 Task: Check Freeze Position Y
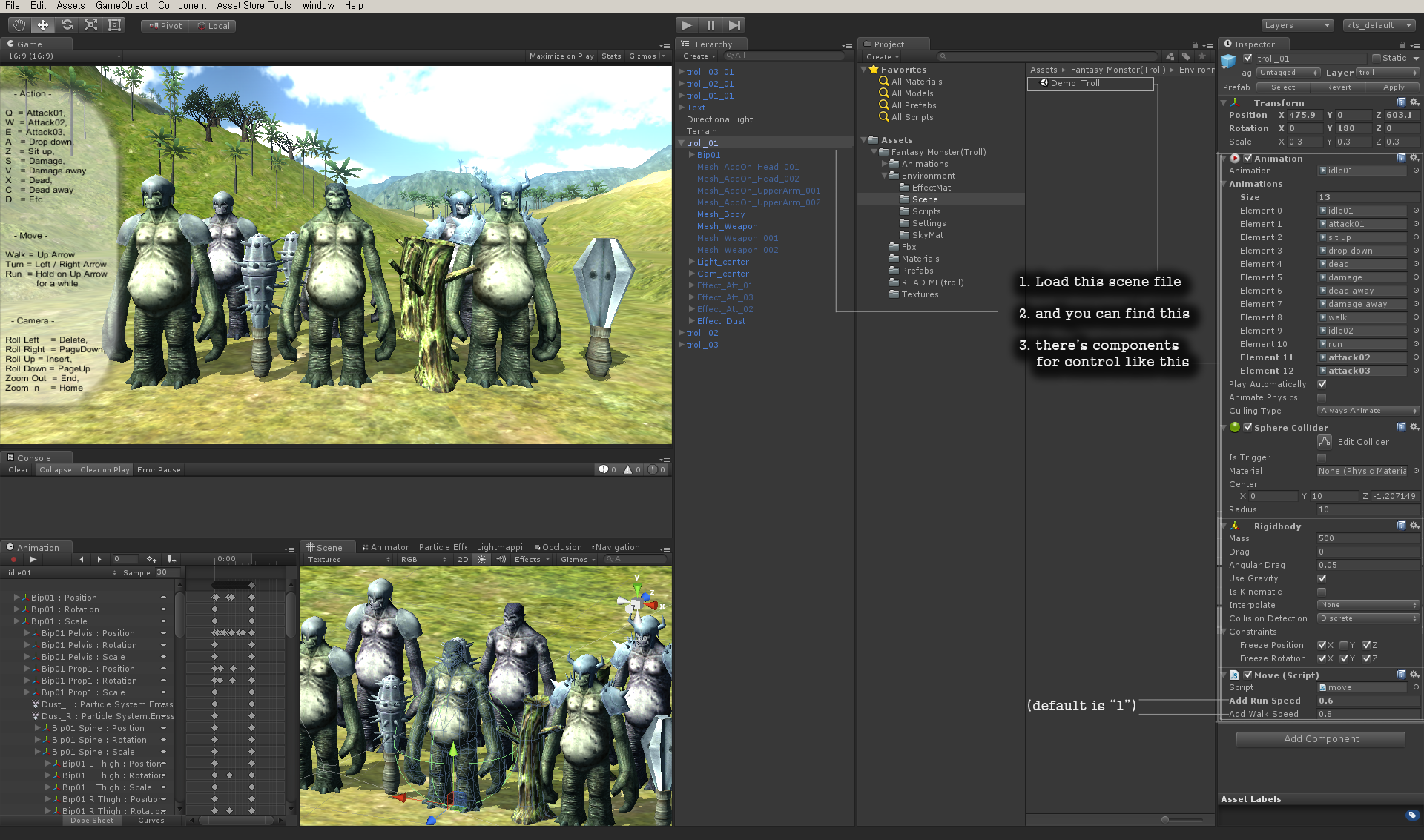tap(1344, 645)
